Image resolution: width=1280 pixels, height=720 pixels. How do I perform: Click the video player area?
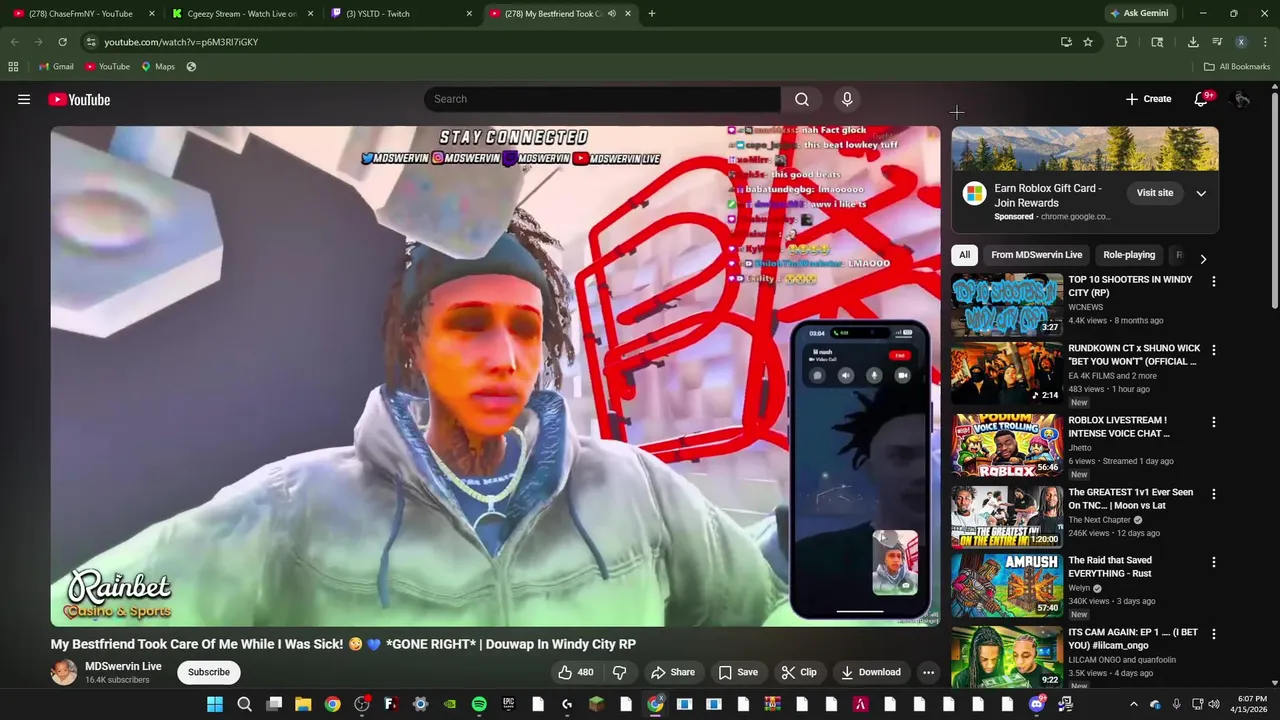coord(496,376)
